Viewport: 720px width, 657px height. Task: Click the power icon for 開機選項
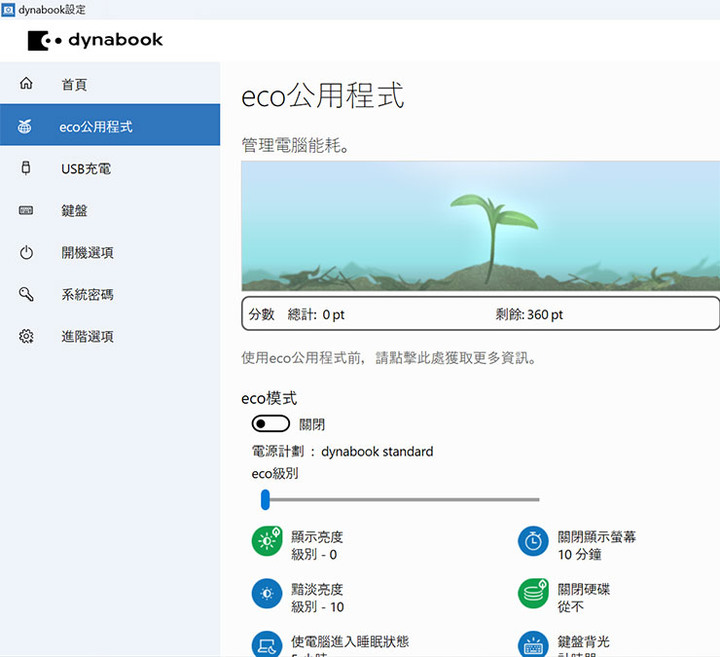click(x=26, y=253)
